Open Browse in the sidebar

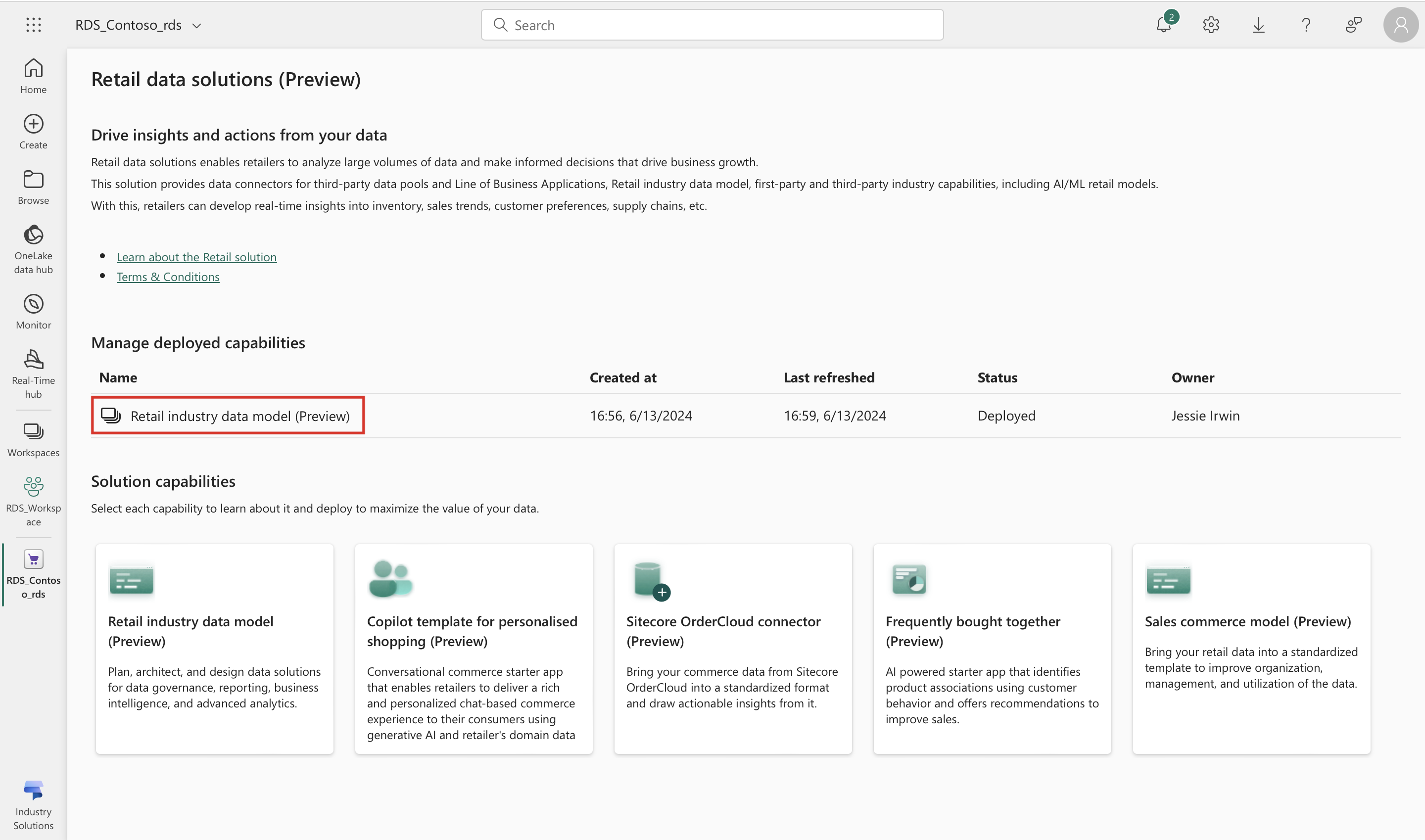coord(34,187)
